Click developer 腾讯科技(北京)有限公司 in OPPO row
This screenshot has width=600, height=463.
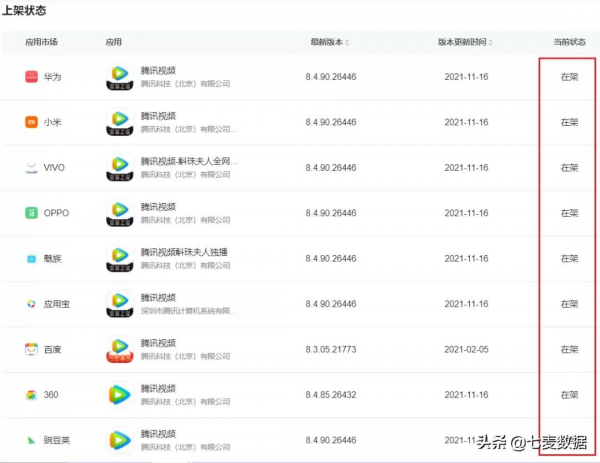click(x=185, y=220)
